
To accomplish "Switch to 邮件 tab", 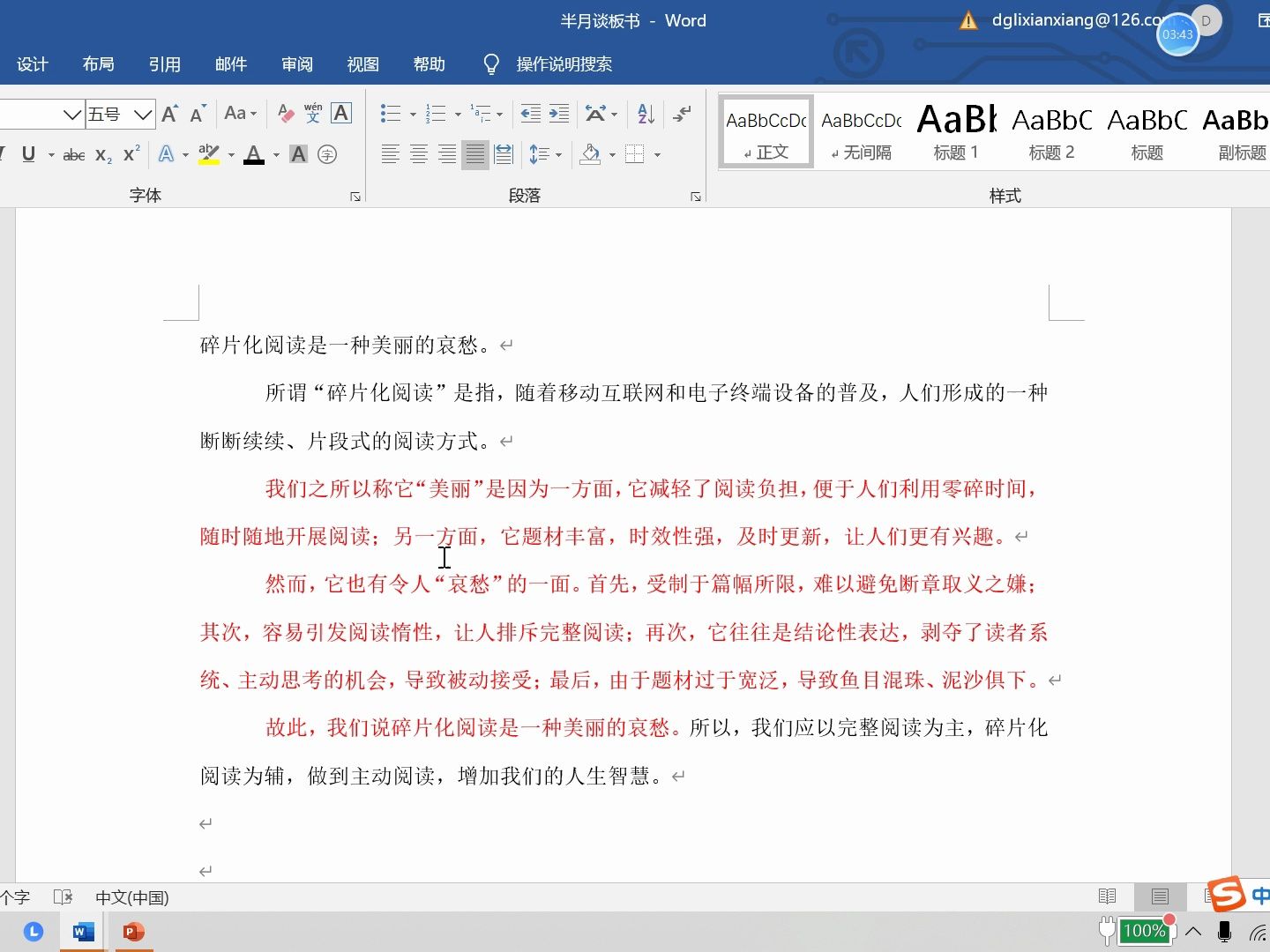I will [231, 64].
